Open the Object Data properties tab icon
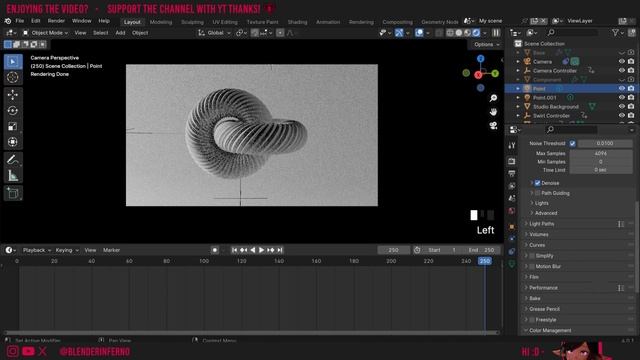640x360 pixels. [512, 264]
